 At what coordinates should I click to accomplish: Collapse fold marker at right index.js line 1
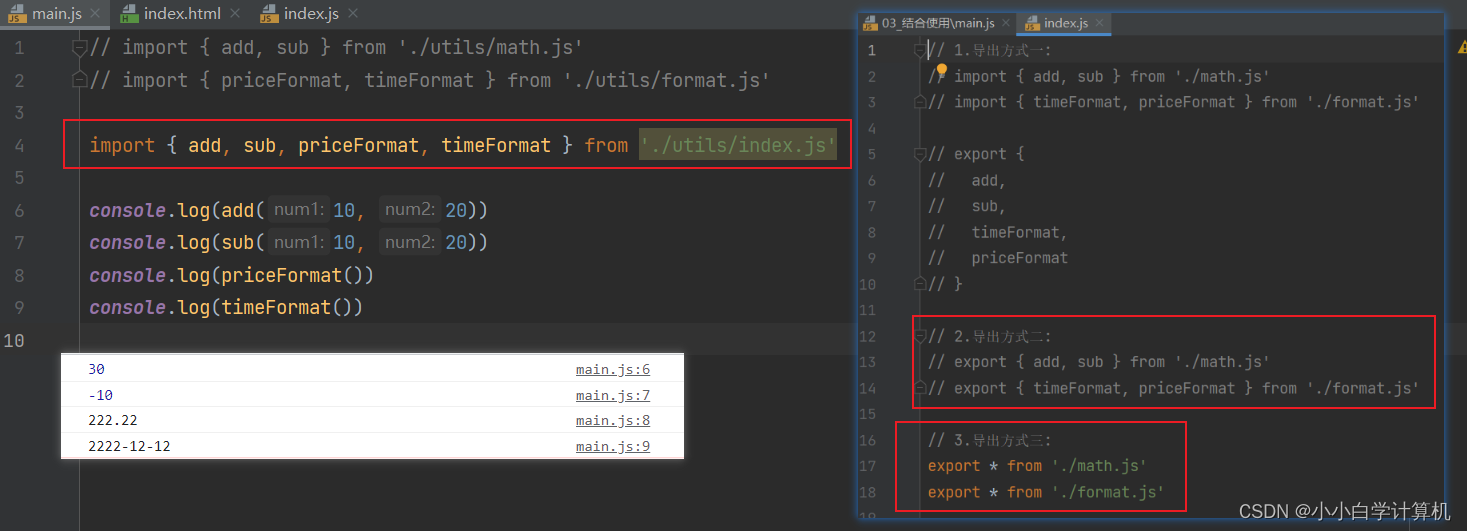pyautogui.click(x=921, y=50)
